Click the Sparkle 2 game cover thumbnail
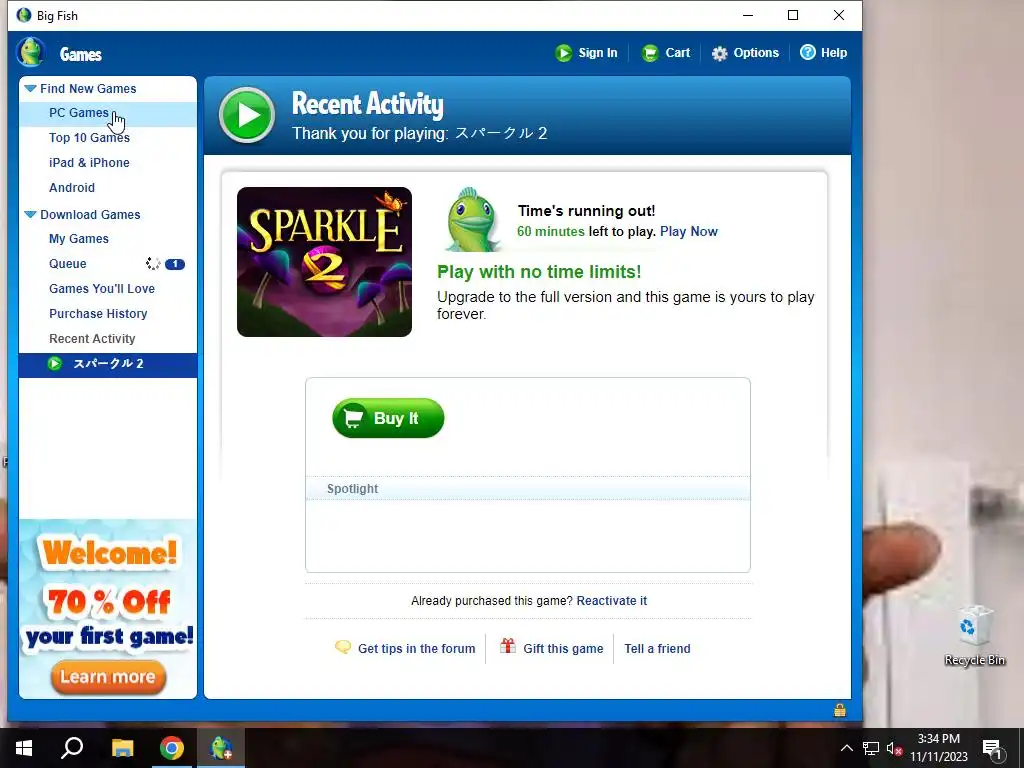The width and height of the screenshot is (1024, 768). [324, 262]
